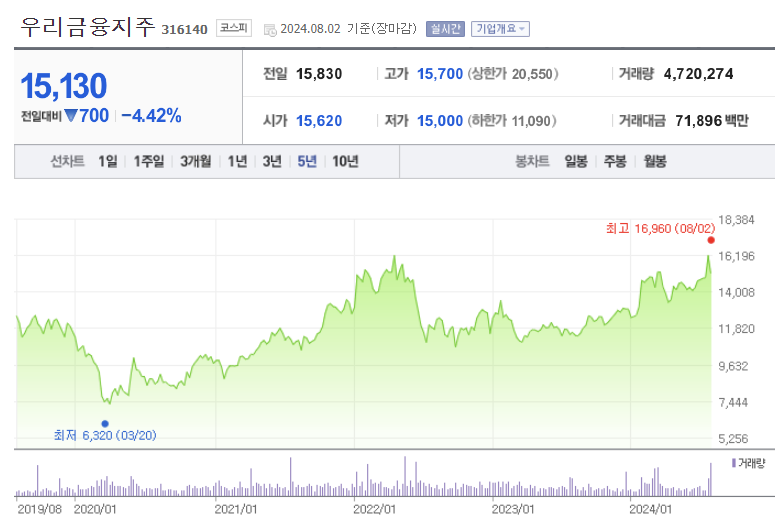Click the 상한가 20,550 text
The image size is (775, 520).
(x=513, y=74)
